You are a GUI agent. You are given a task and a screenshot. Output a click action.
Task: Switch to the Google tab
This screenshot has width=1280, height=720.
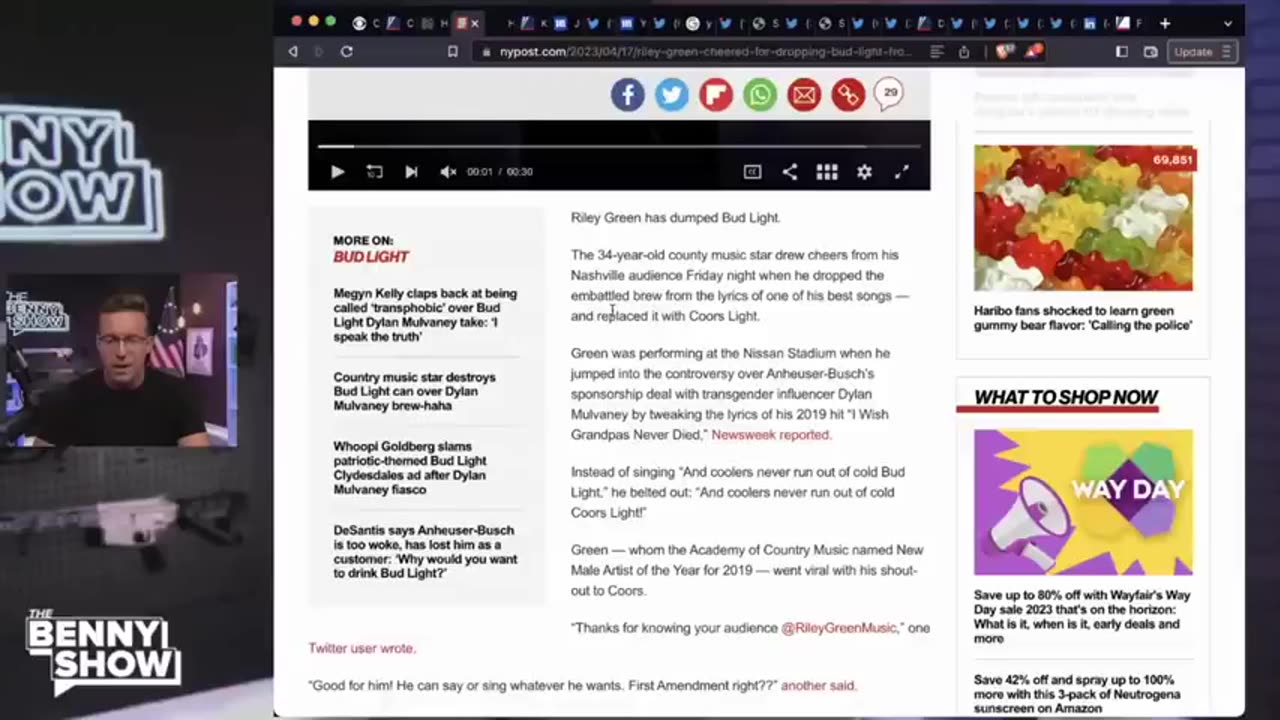coord(692,23)
